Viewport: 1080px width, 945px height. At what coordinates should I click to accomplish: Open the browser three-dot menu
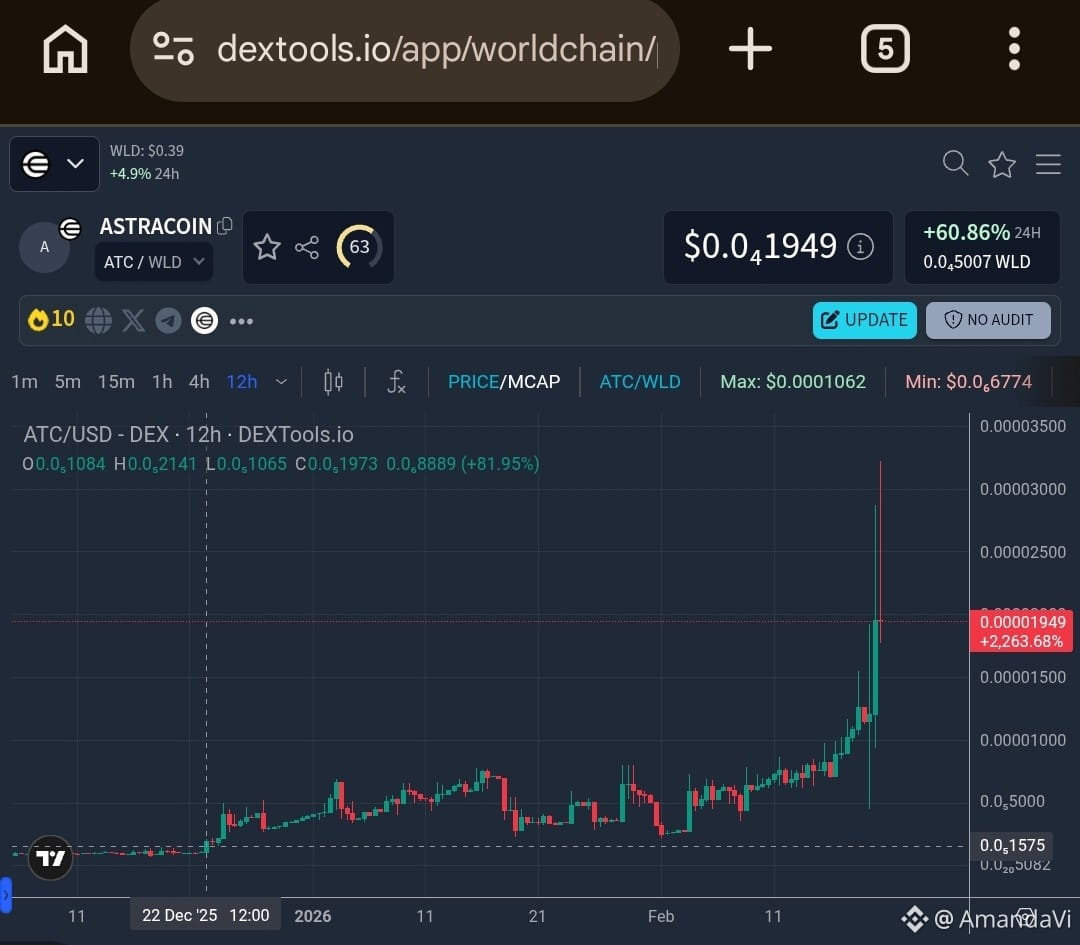(1014, 49)
